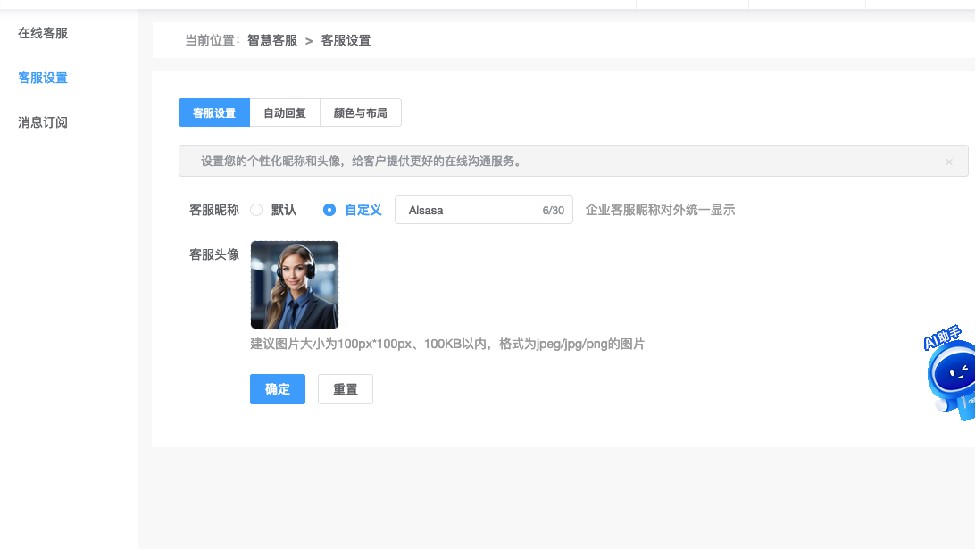The height and width of the screenshot is (550, 976).
Task: Close the personalization hint banner
Action: (x=949, y=162)
